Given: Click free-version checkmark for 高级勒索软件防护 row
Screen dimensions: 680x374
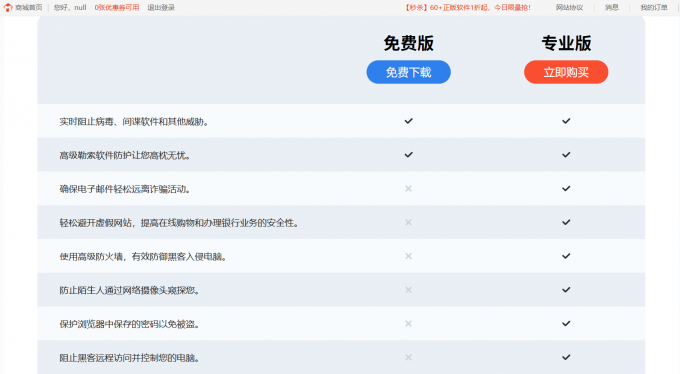Looking at the screenshot, I should 409,155.
